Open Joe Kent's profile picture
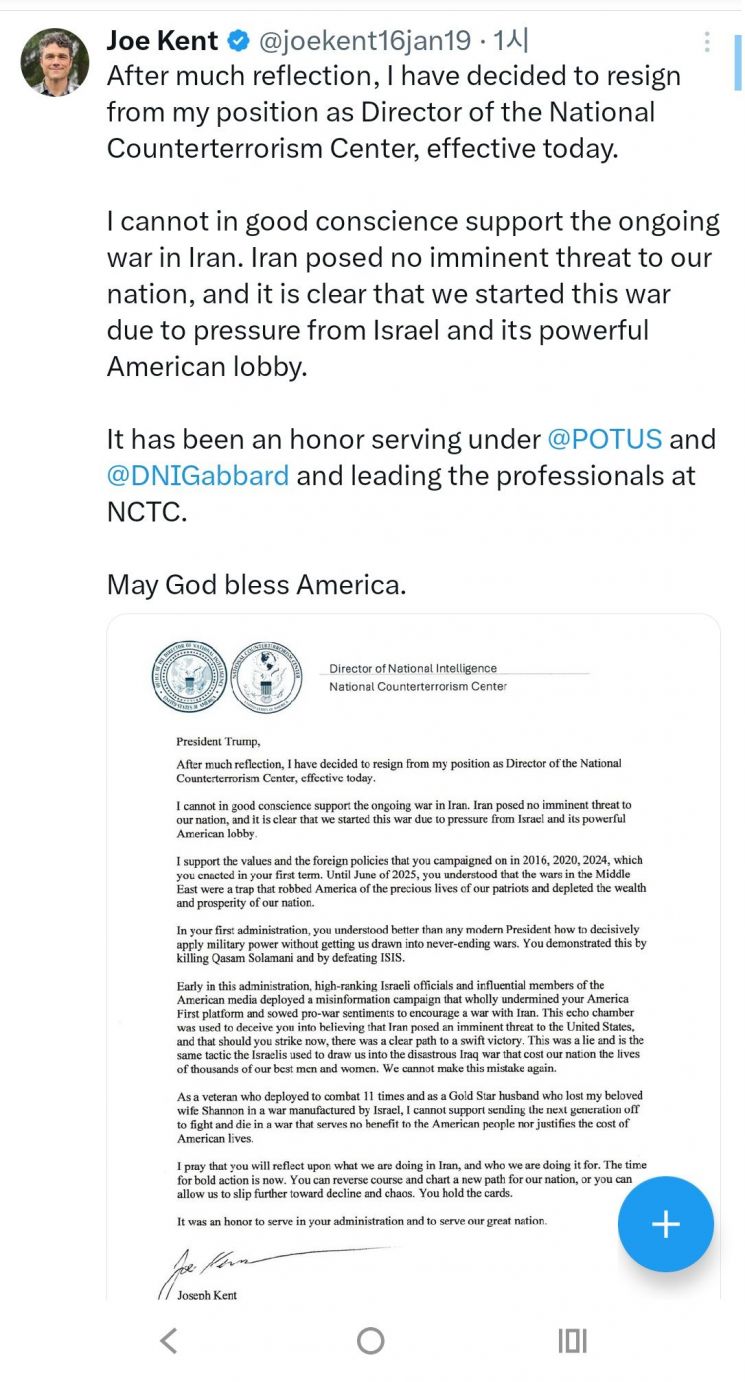Viewport: 745px width, 1382px height. pyautogui.click(x=54, y=62)
